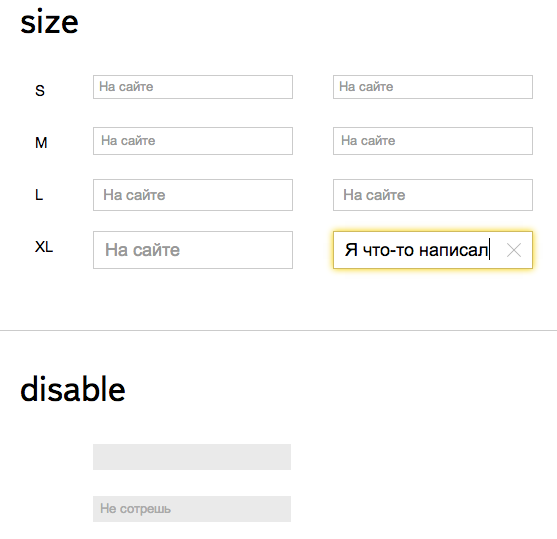Viewport: 557px width, 539px height.
Task: Focus the left size S input field
Action: click(193, 87)
